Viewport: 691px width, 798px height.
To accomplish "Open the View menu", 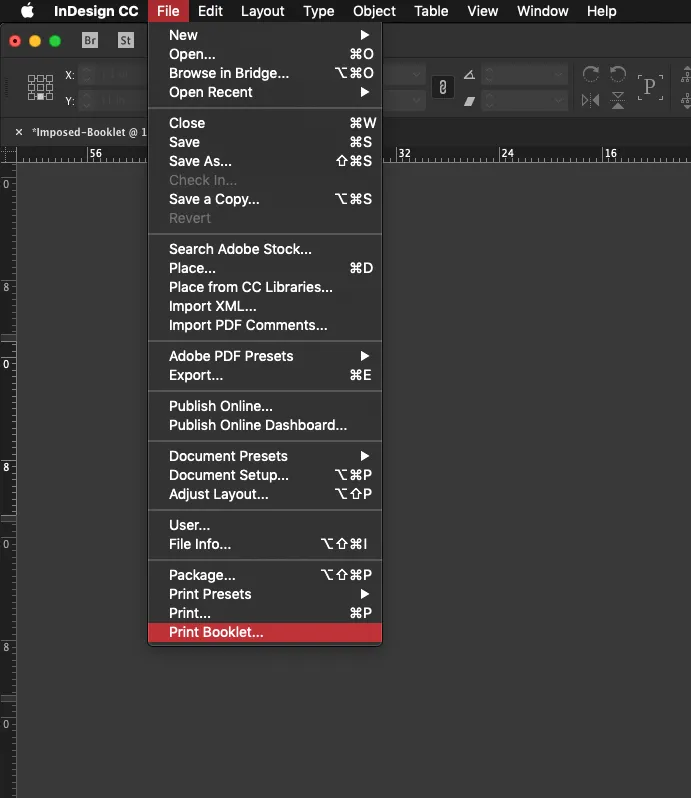I will pos(482,11).
